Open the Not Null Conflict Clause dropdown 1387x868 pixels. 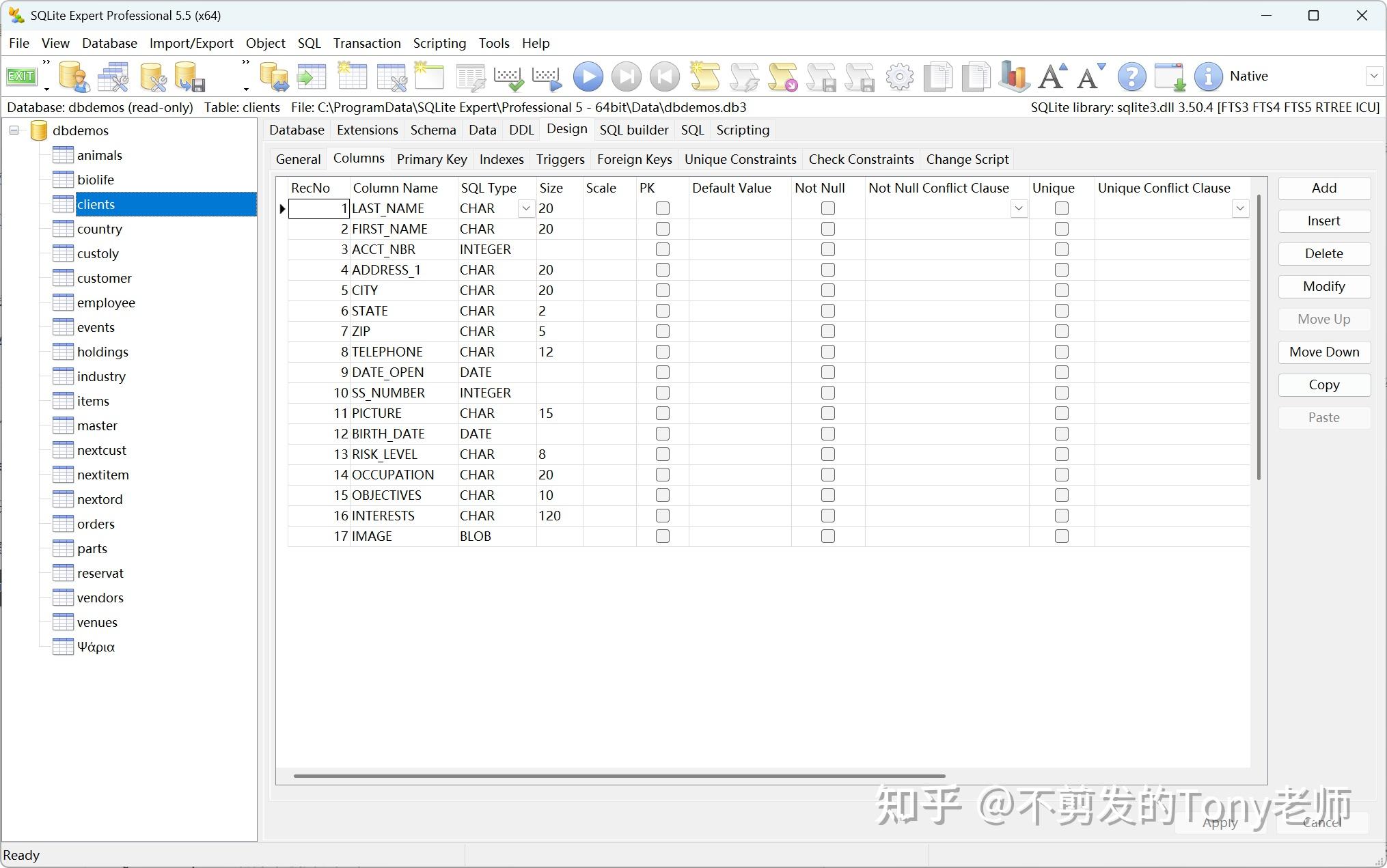(1019, 208)
